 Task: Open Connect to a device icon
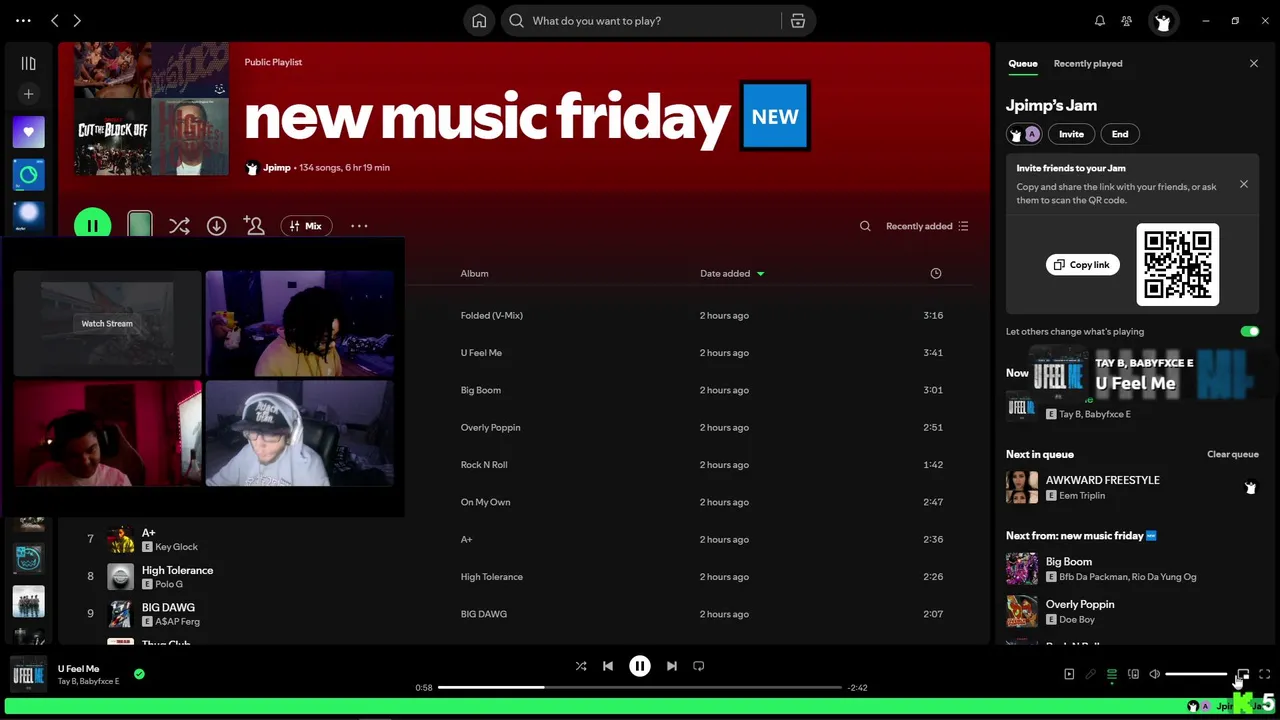coord(1133,674)
